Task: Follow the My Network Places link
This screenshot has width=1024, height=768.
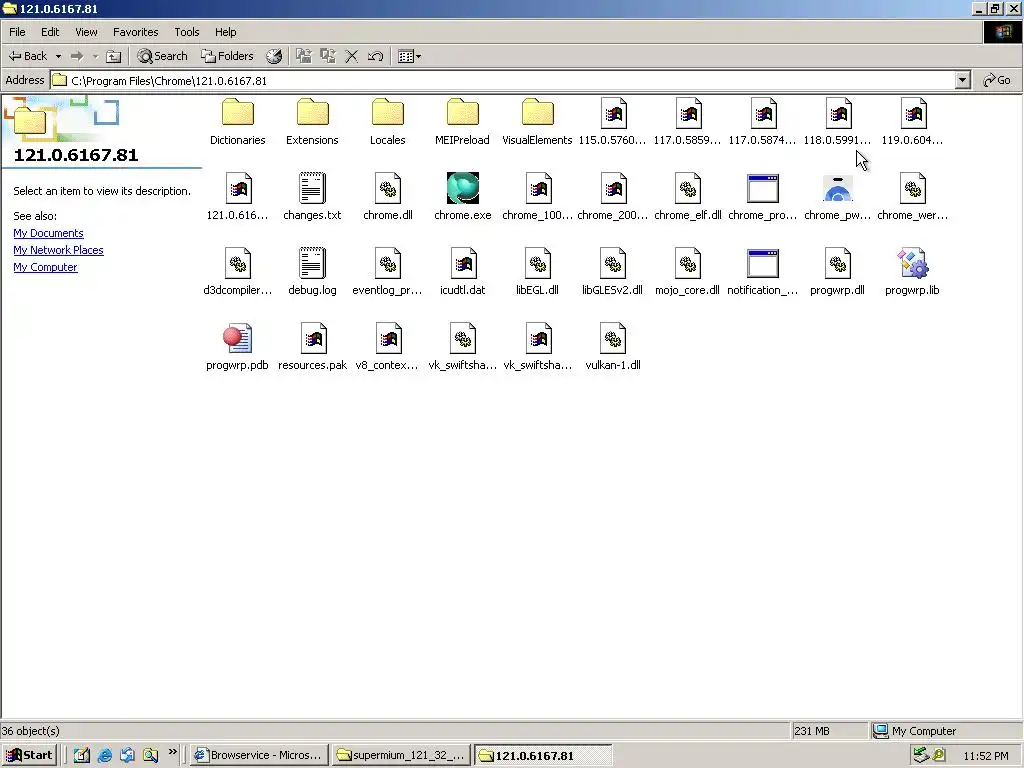Action: 58,250
